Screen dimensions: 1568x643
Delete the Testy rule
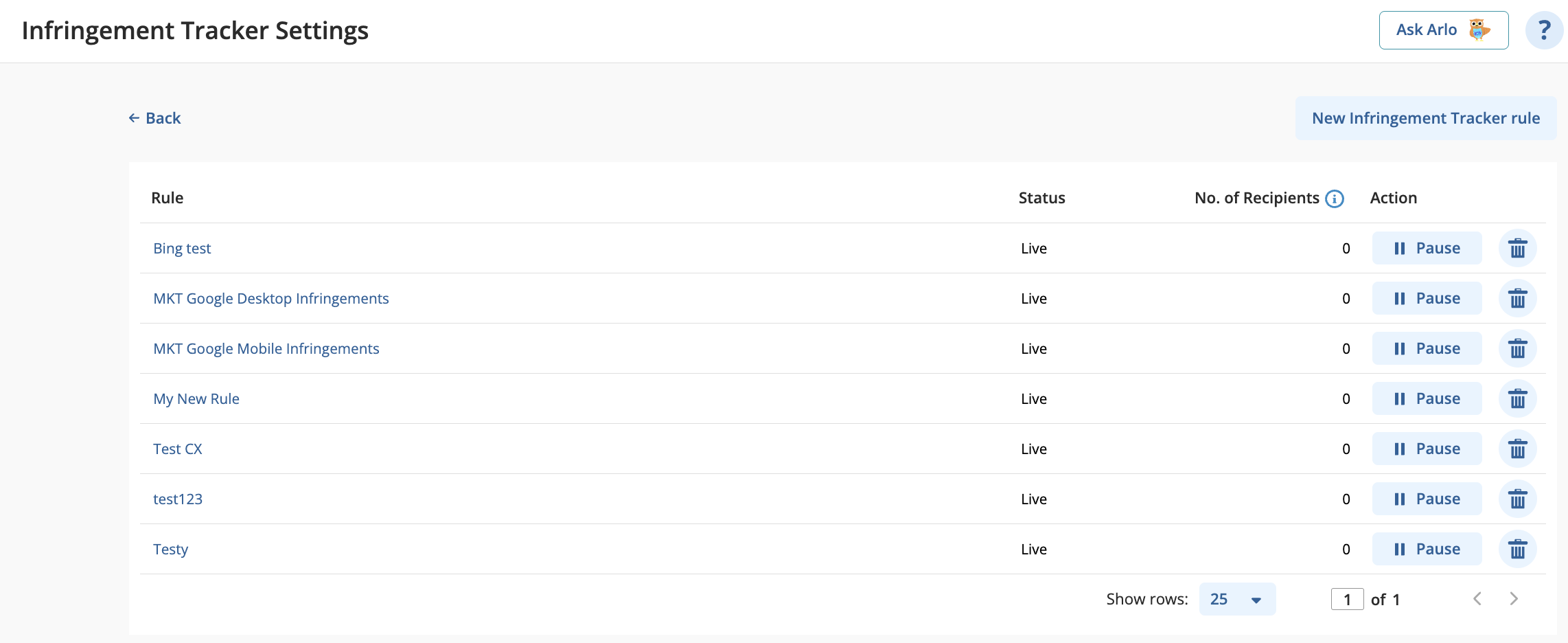[x=1517, y=549]
